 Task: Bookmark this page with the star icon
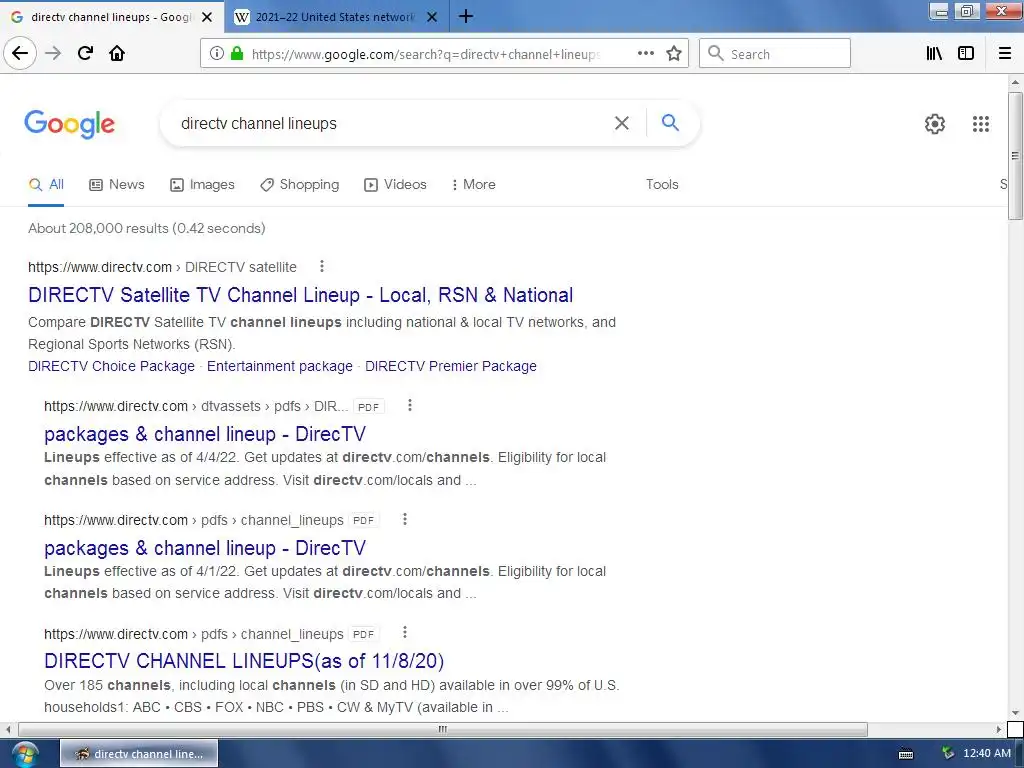[x=674, y=54]
